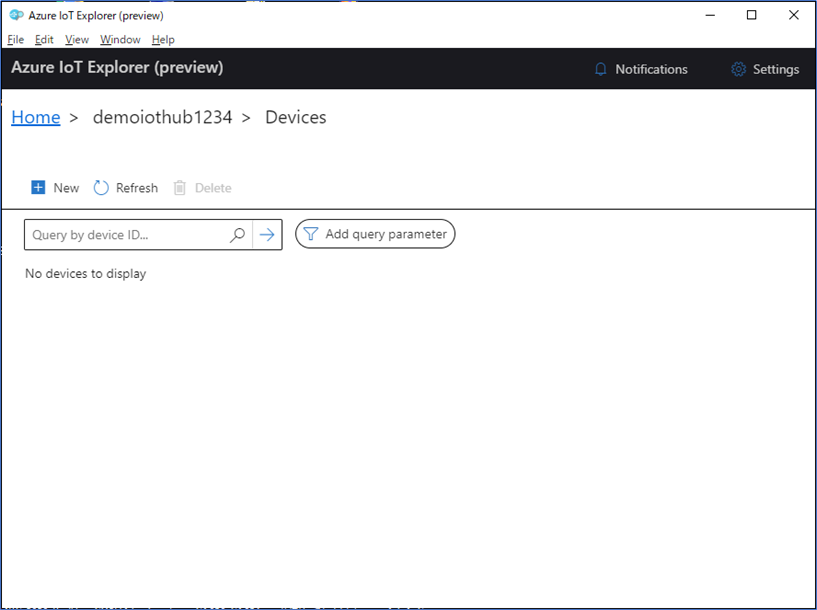Screen dimensions: 817x610
Task: Open the View menu
Action: click(x=76, y=39)
